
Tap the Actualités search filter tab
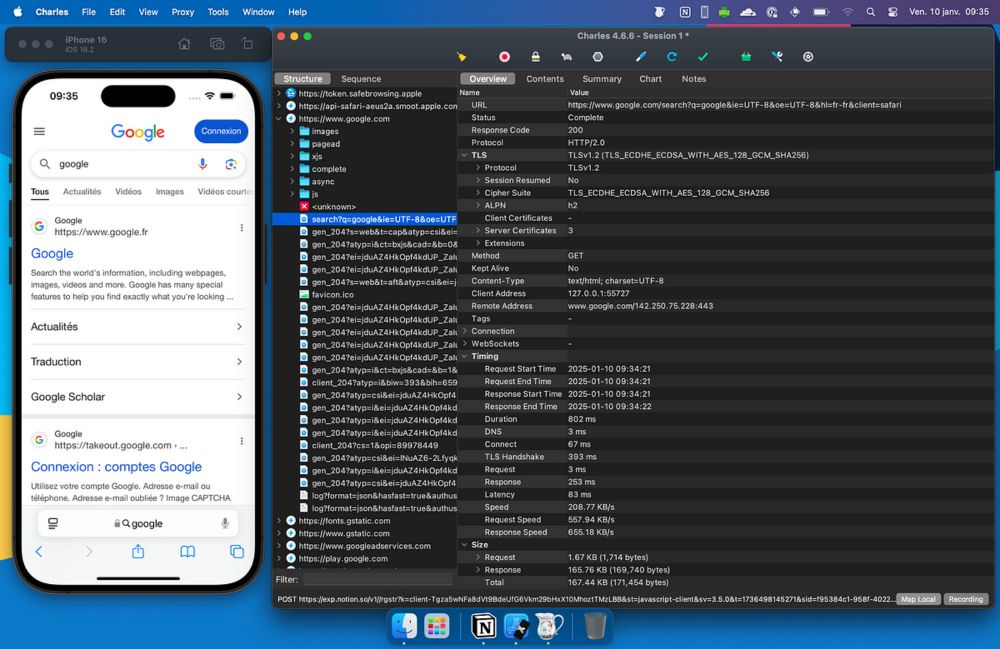click(82, 191)
